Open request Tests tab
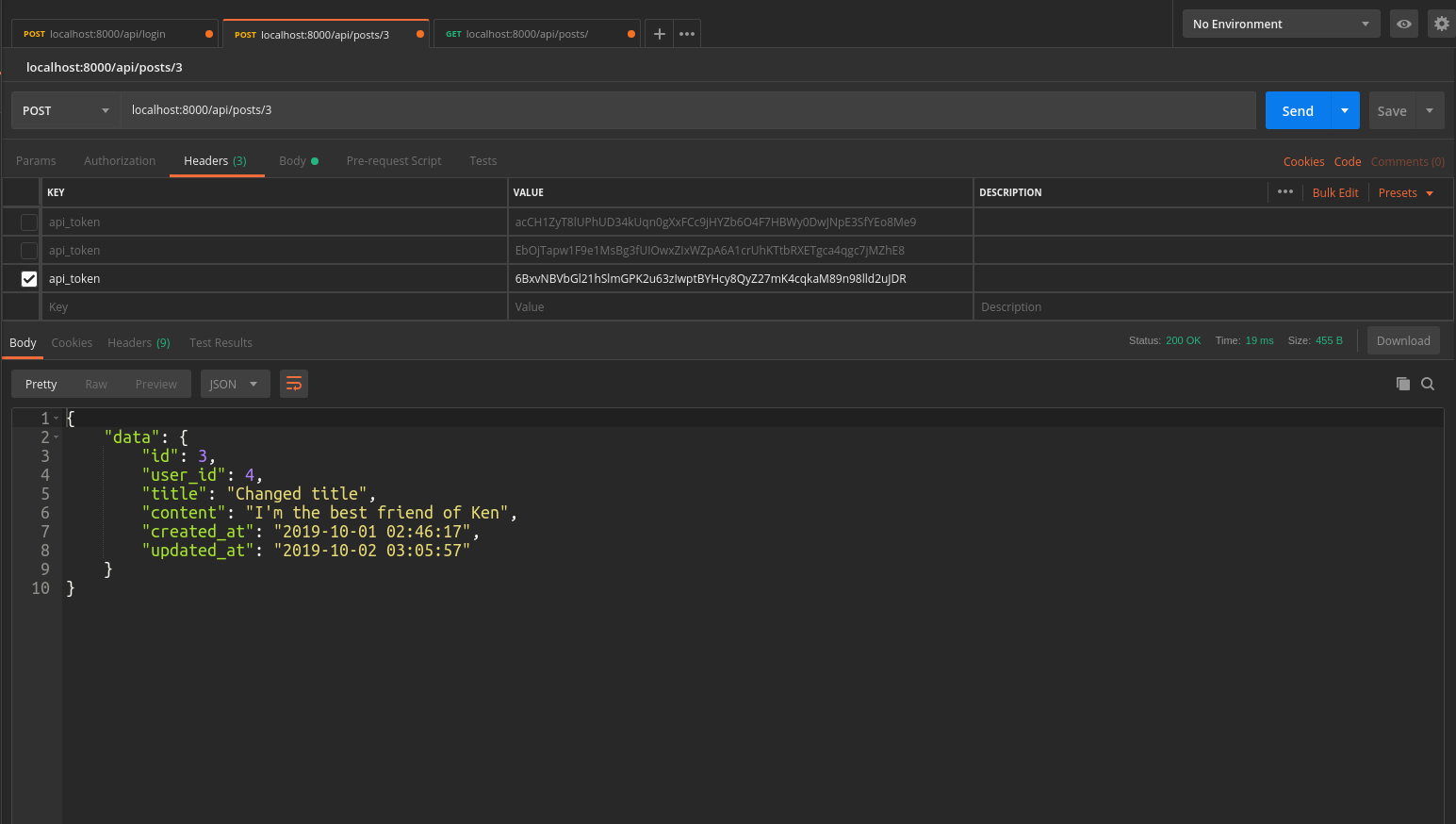 (483, 160)
